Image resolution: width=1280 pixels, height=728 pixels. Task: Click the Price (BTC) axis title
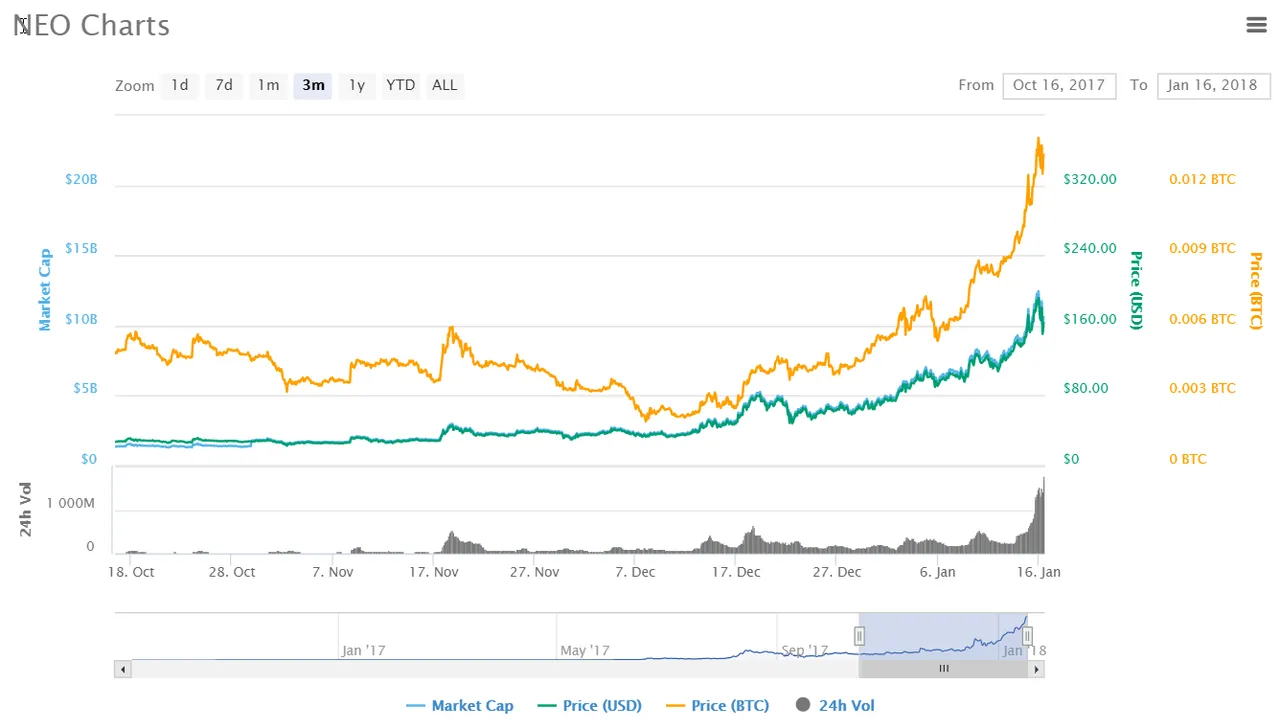[x=1256, y=290]
